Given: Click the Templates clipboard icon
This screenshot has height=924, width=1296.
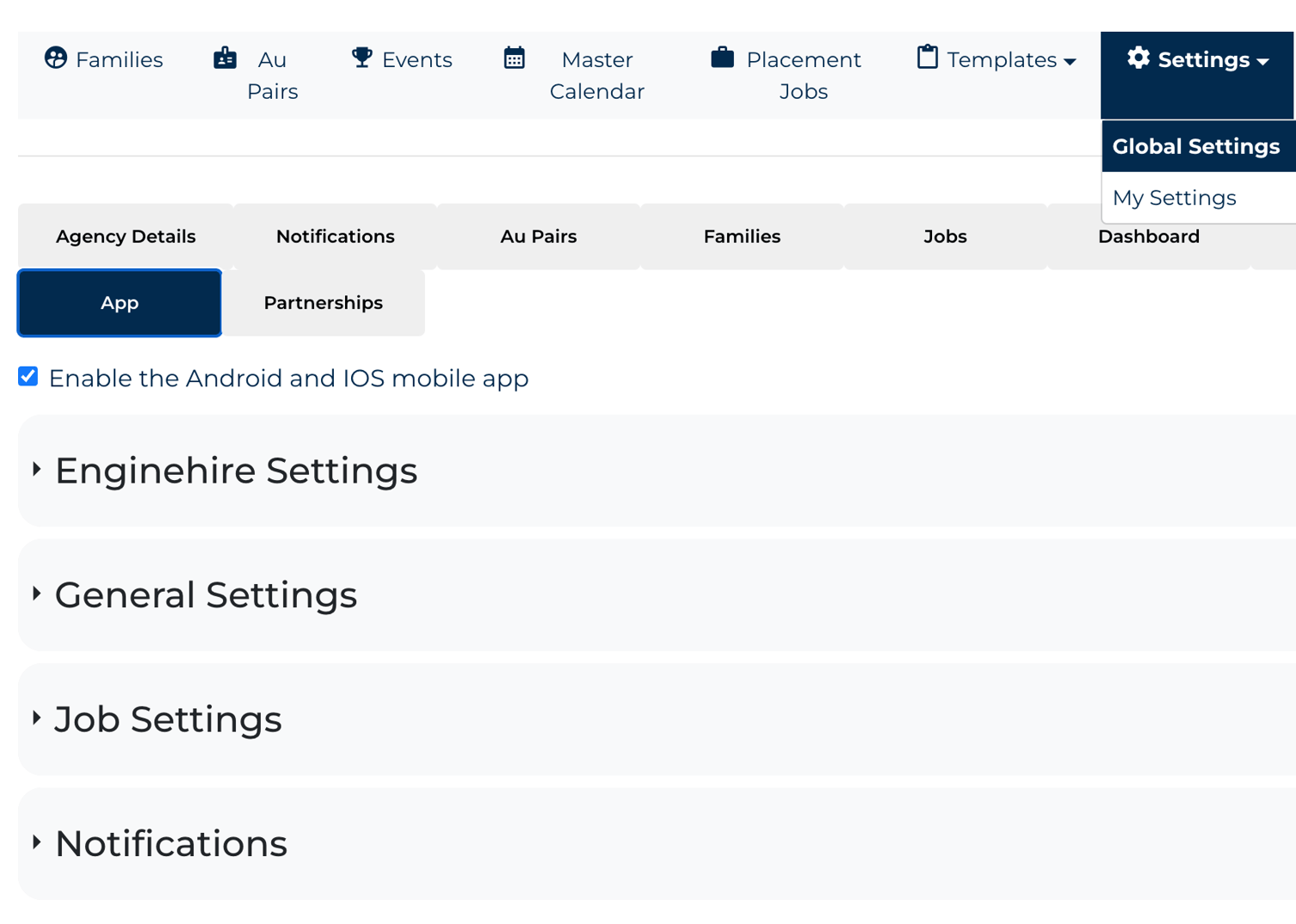Looking at the screenshot, I should [x=927, y=57].
